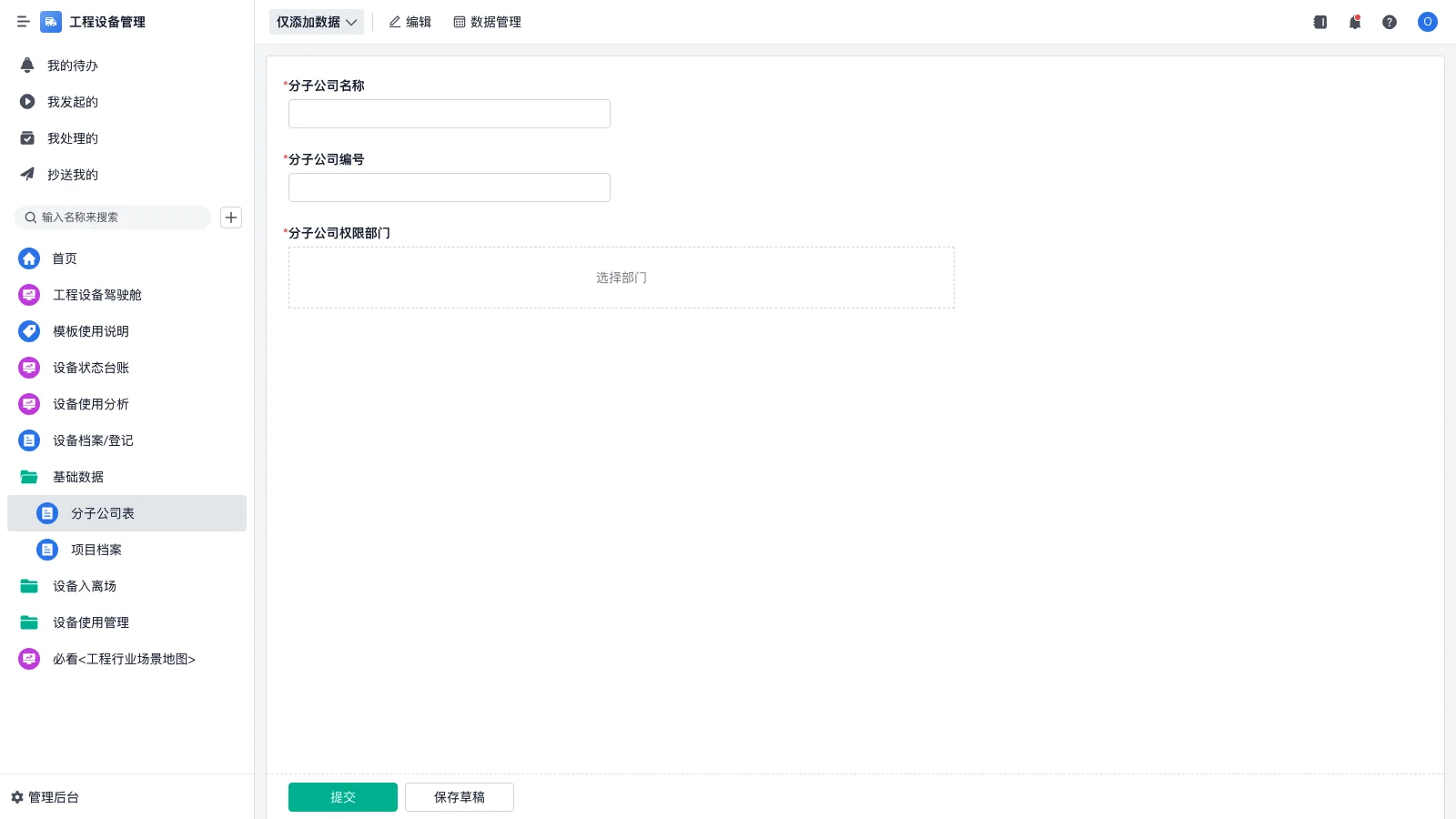Click the 我发起的 play icon
The width and height of the screenshot is (1456, 819).
(27, 102)
